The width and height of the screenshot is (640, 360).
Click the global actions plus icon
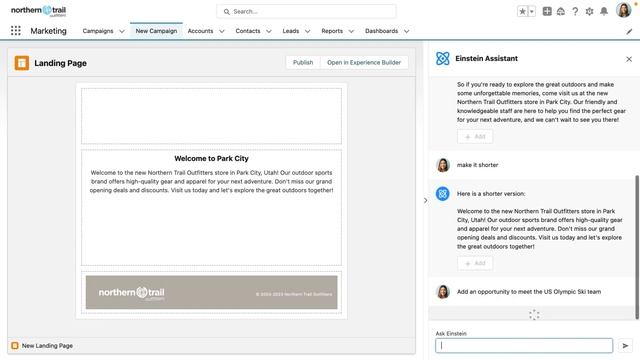click(x=547, y=11)
